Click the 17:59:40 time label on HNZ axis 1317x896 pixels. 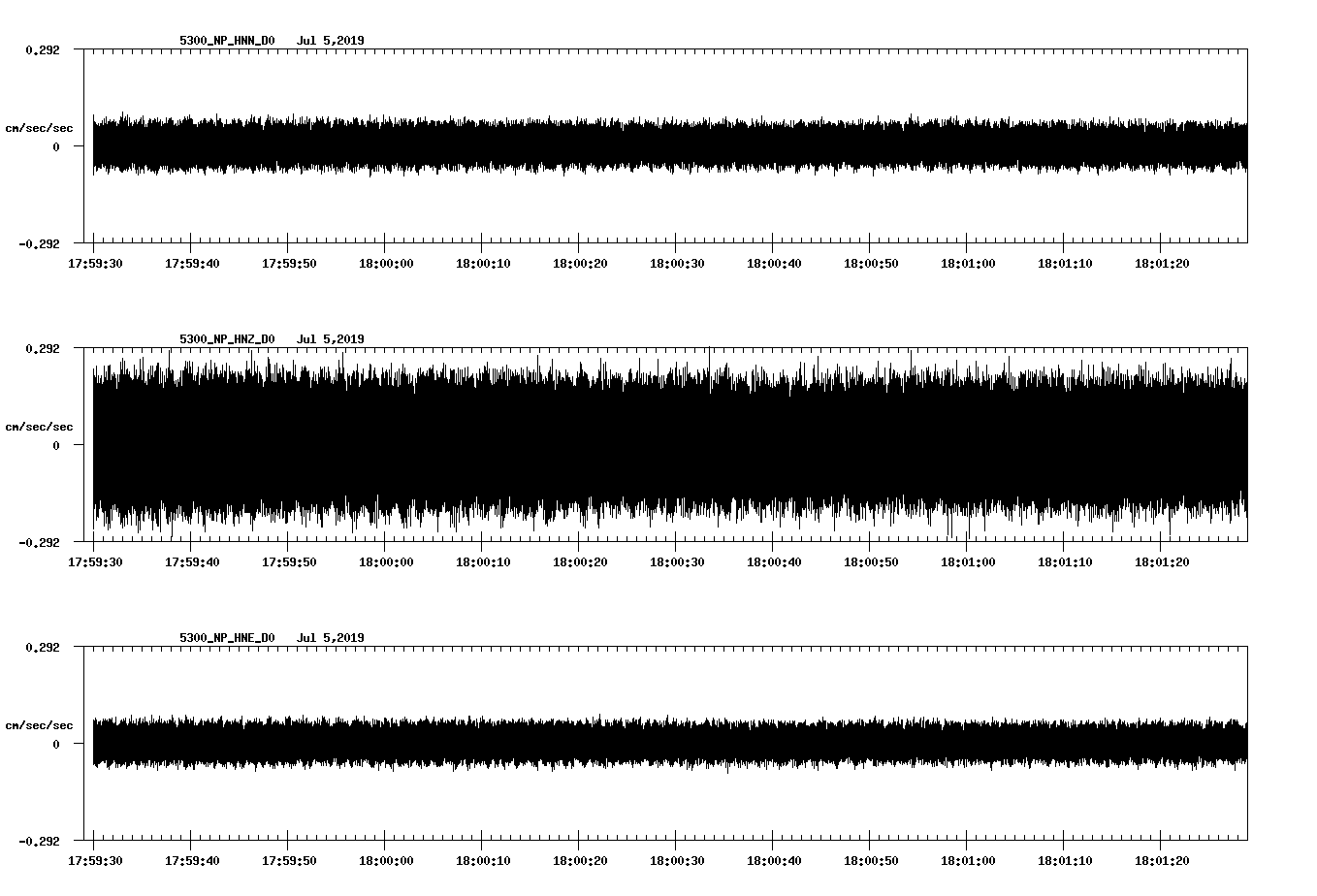click(192, 562)
